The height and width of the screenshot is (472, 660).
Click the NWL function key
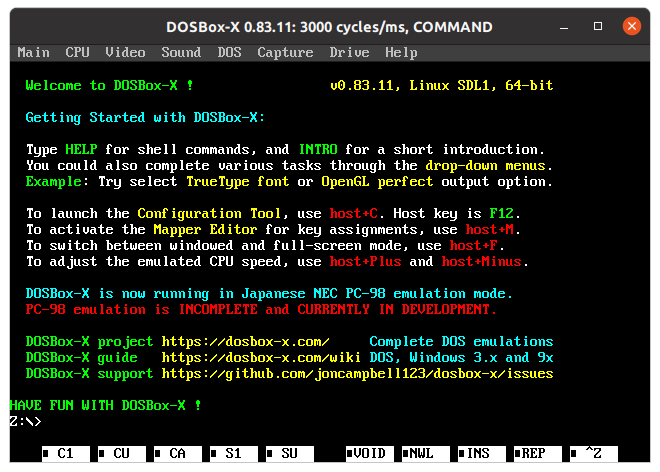click(426, 453)
